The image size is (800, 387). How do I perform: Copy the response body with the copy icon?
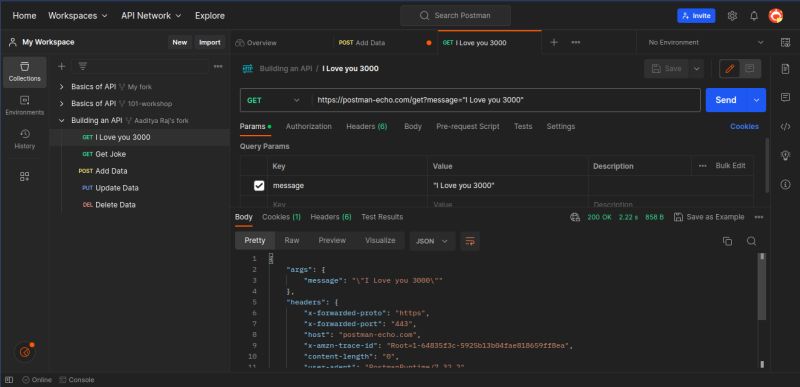click(x=728, y=241)
